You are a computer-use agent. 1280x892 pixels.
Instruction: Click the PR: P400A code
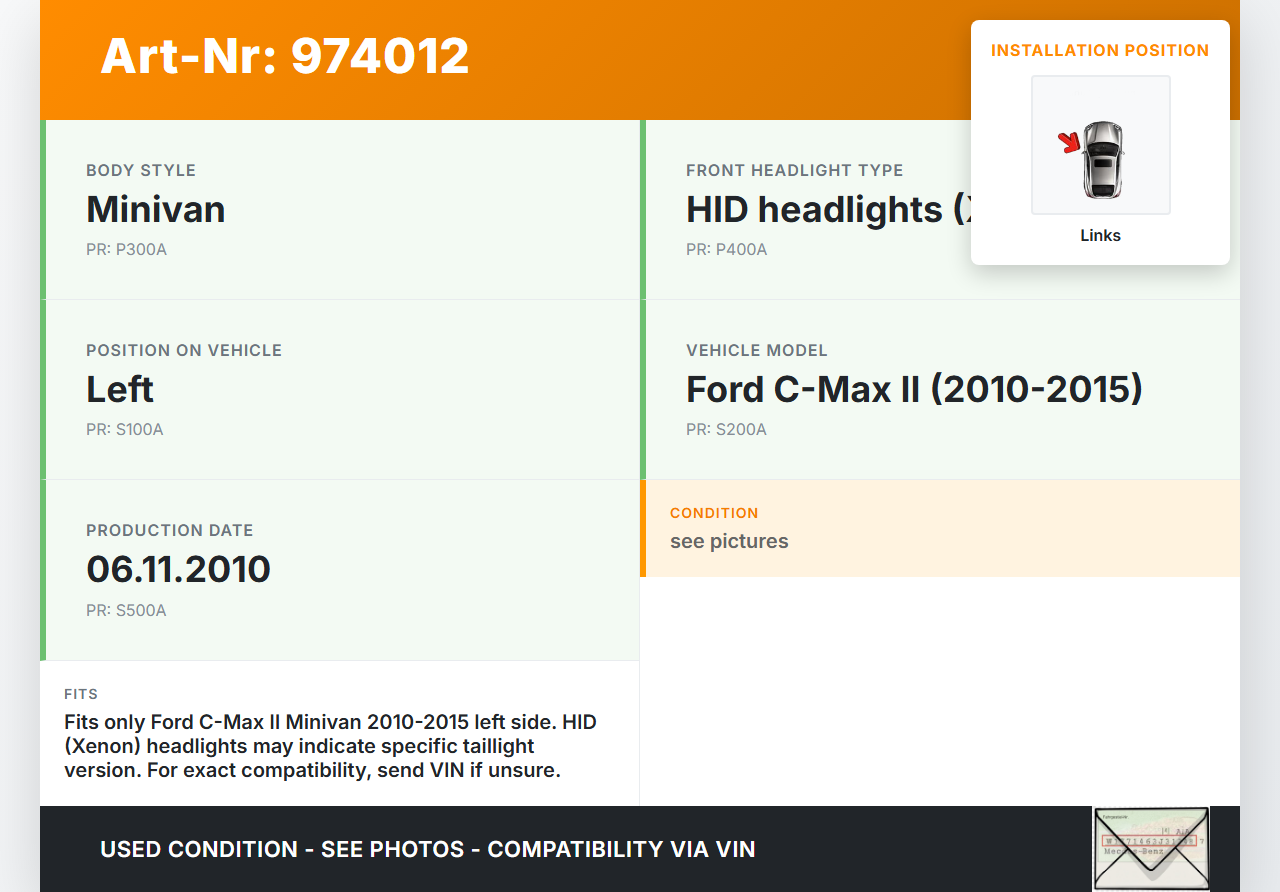pyautogui.click(x=726, y=250)
